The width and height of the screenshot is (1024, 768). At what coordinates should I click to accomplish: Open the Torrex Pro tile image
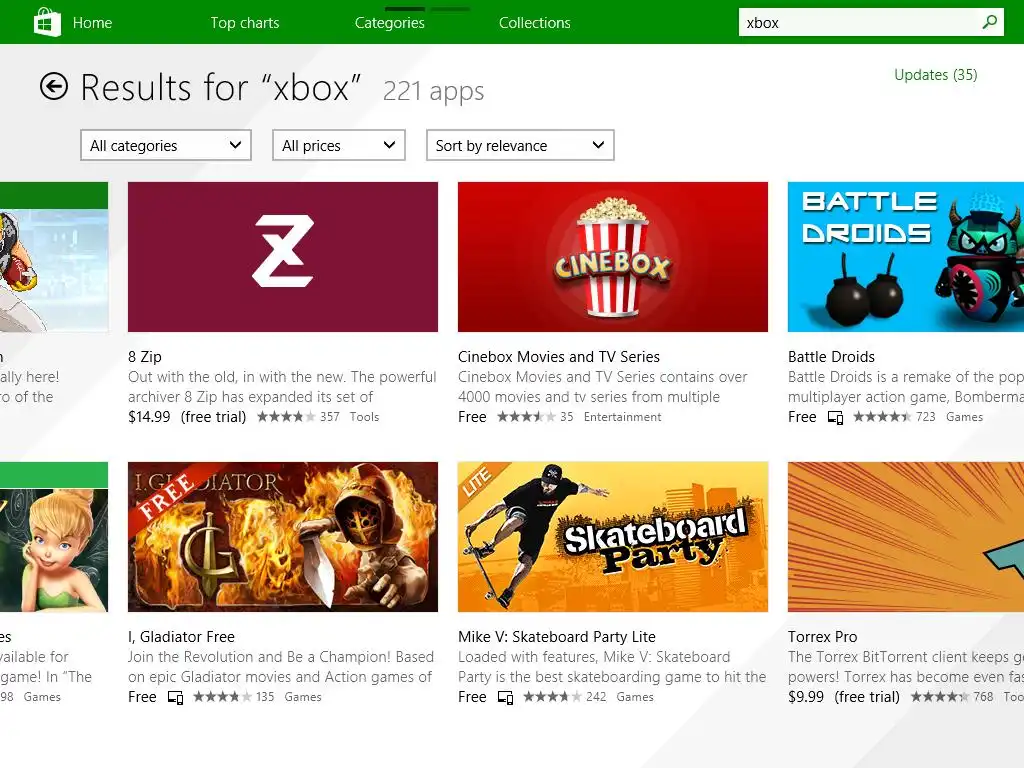905,537
